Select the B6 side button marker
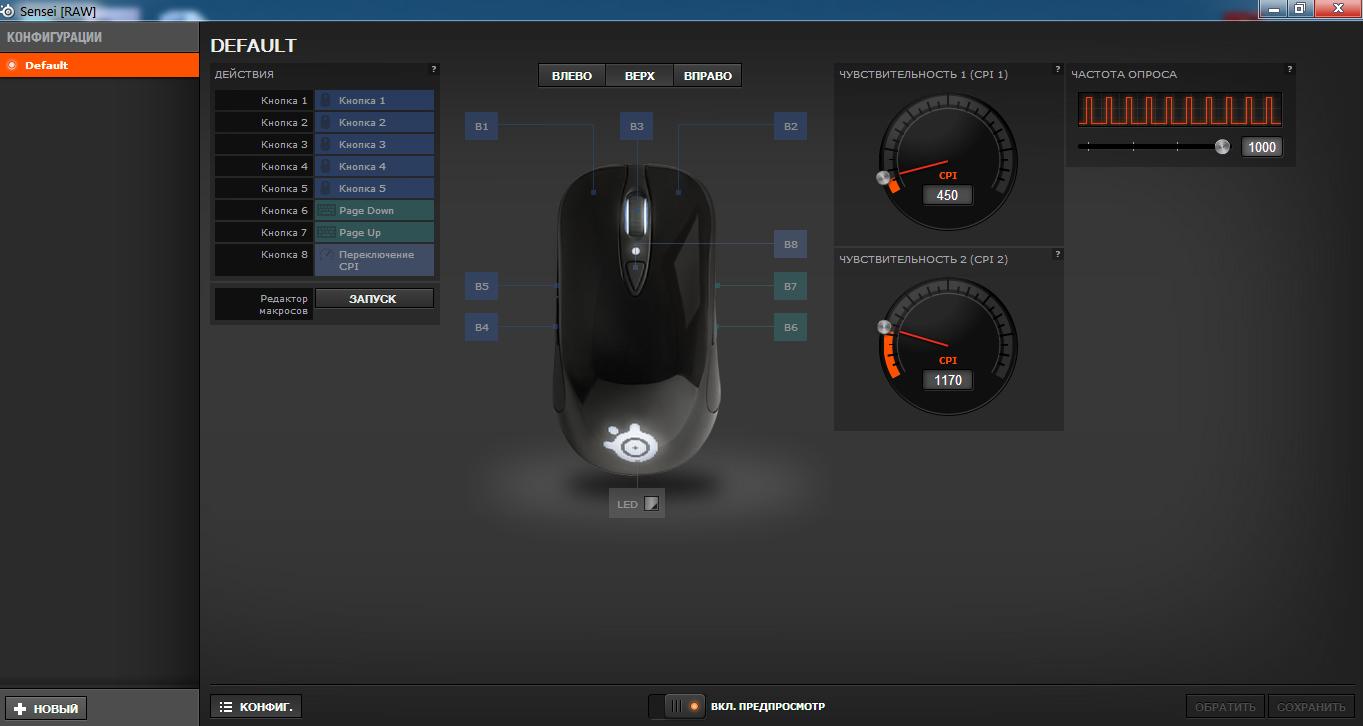 point(791,327)
